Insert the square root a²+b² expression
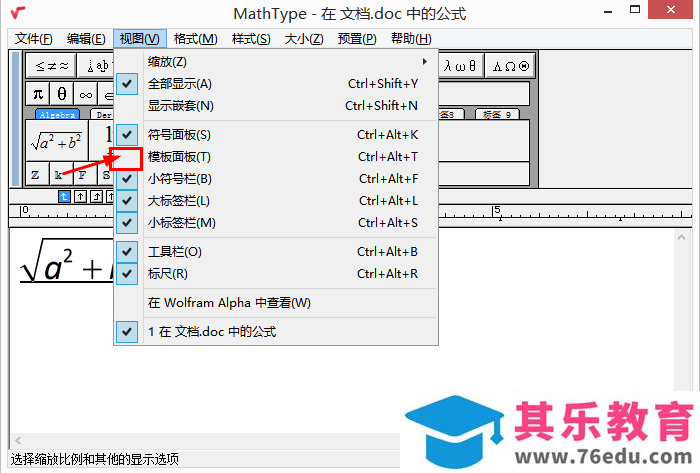 (x=56, y=141)
